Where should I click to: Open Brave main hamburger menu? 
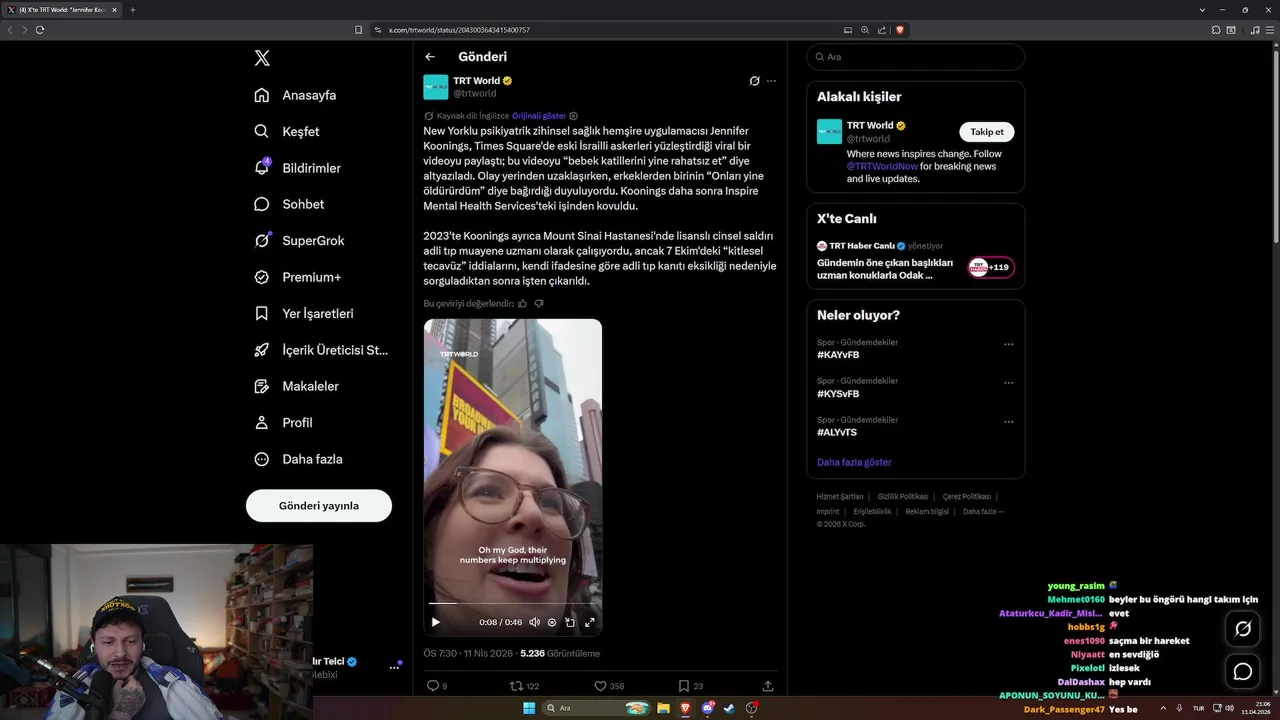(x=1268, y=30)
